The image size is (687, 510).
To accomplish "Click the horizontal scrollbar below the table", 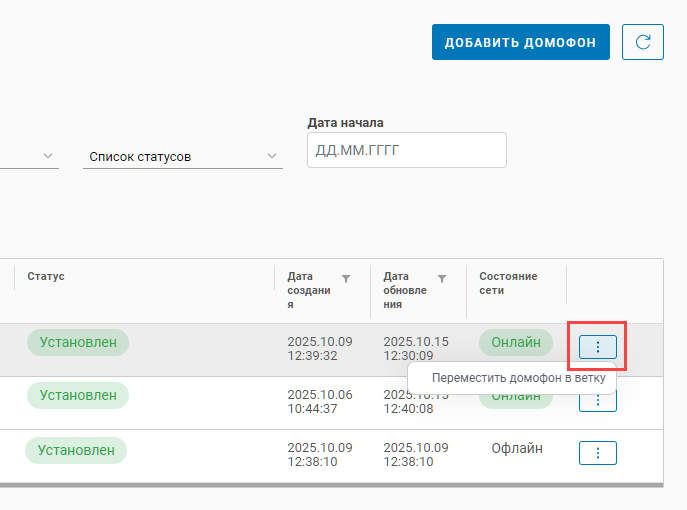I will click(330, 486).
